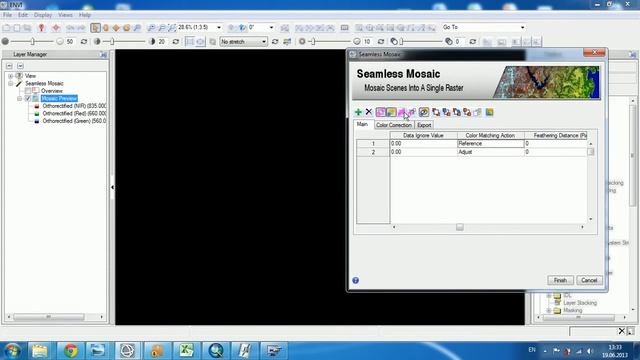640x360 pixels.
Task: Click the Zoom to Full Extent icon
Action: (172, 28)
